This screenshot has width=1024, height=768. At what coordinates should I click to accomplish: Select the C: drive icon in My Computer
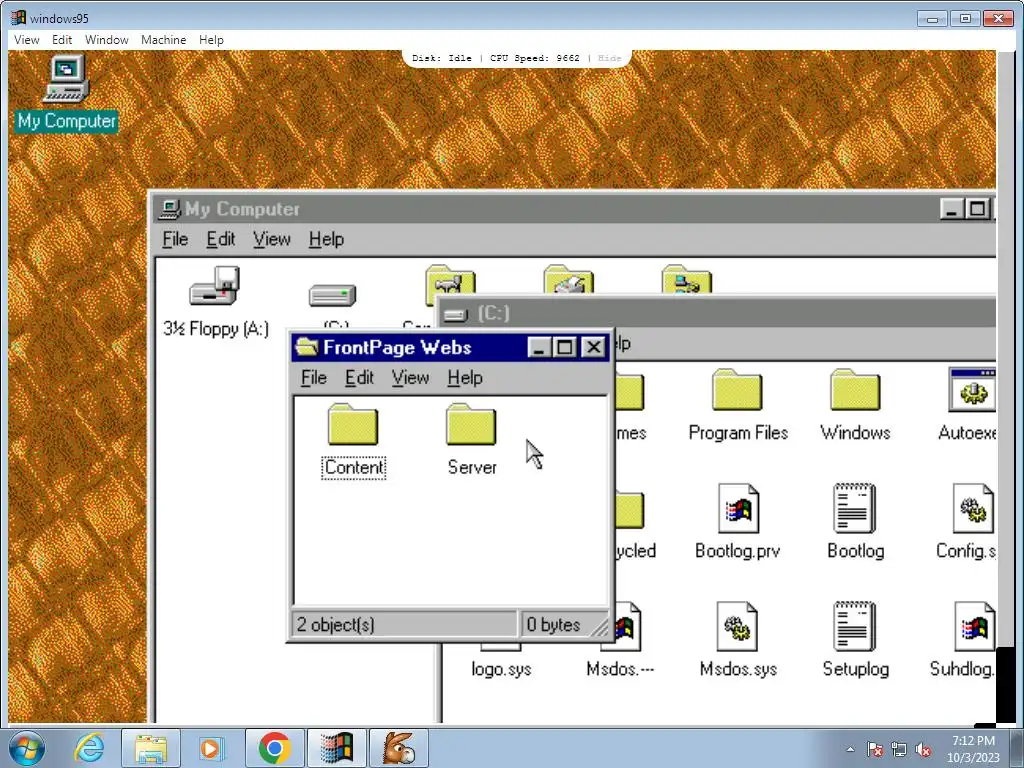(332, 295)
